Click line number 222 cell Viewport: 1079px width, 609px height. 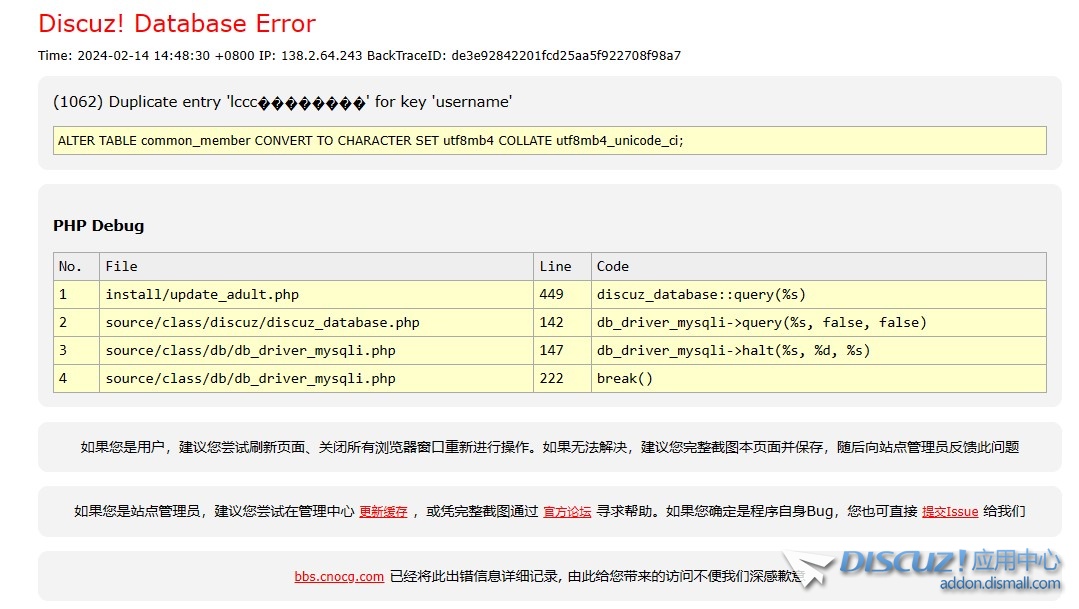coord(562,378)
